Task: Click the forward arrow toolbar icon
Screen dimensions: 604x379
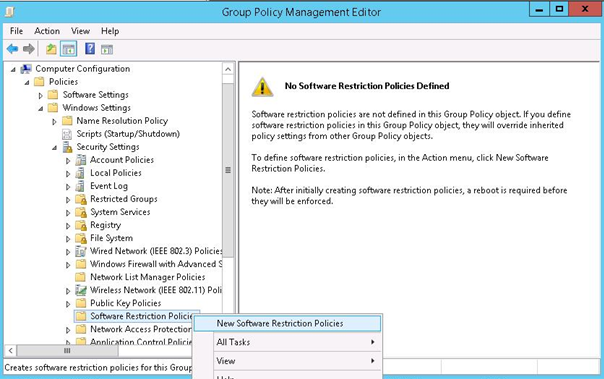Action: coord(29,49)
